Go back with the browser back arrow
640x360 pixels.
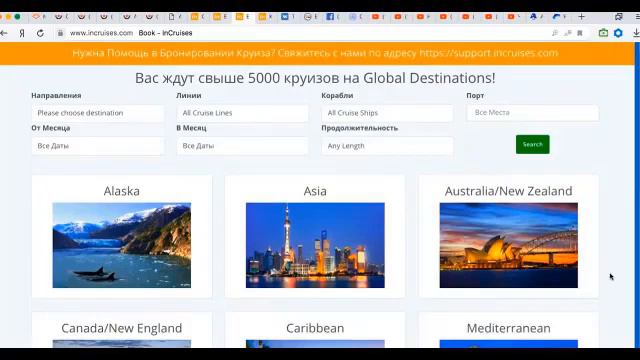[4, 33]
